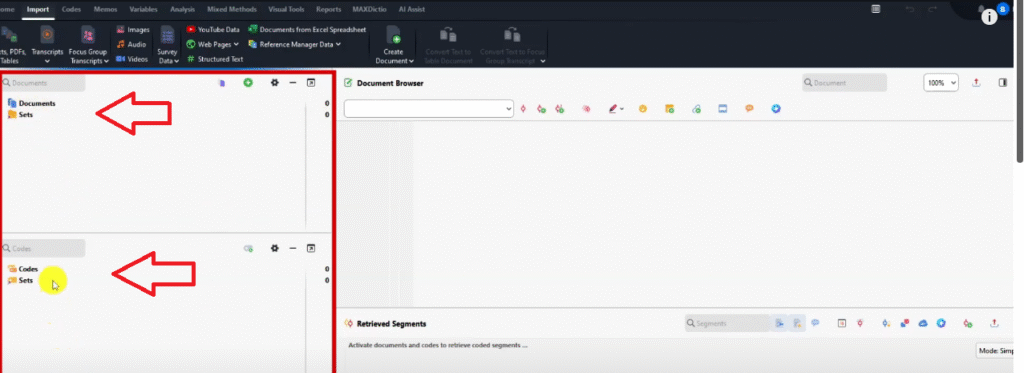Click the new code icon in Codes panel
1024x373 pixels.
(x=248, y=248)
